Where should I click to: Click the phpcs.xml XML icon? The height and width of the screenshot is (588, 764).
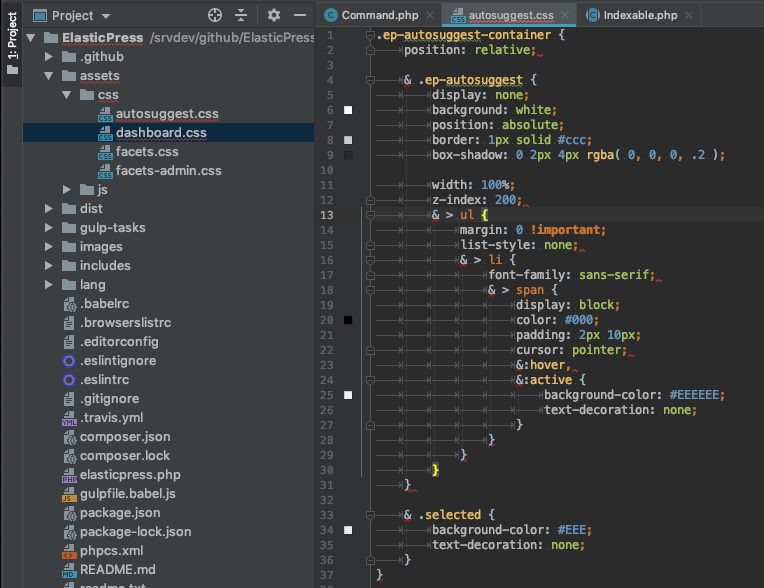point(69,551)
